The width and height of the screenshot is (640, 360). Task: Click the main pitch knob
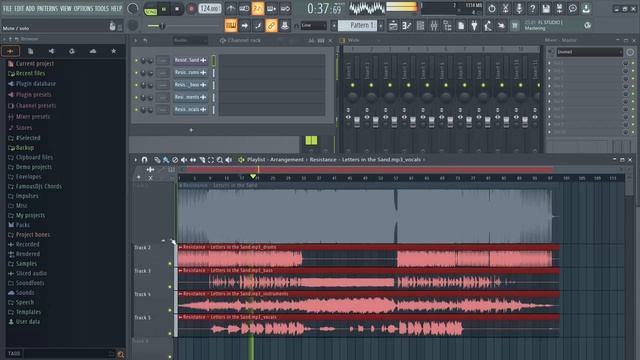pos(133,26)
